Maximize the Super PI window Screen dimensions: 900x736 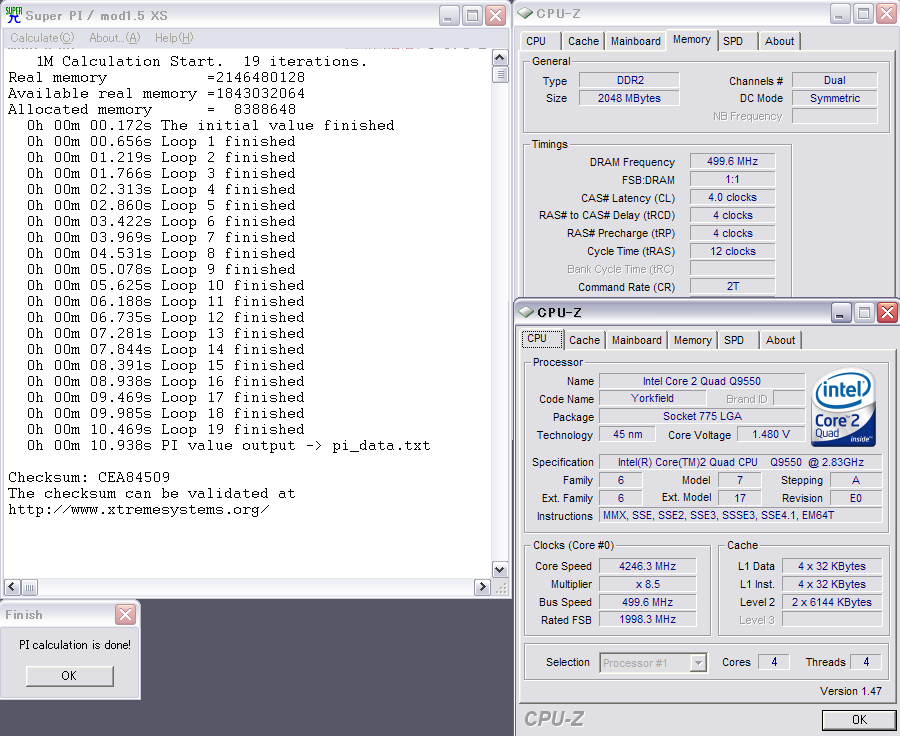(x=472, y=16)
